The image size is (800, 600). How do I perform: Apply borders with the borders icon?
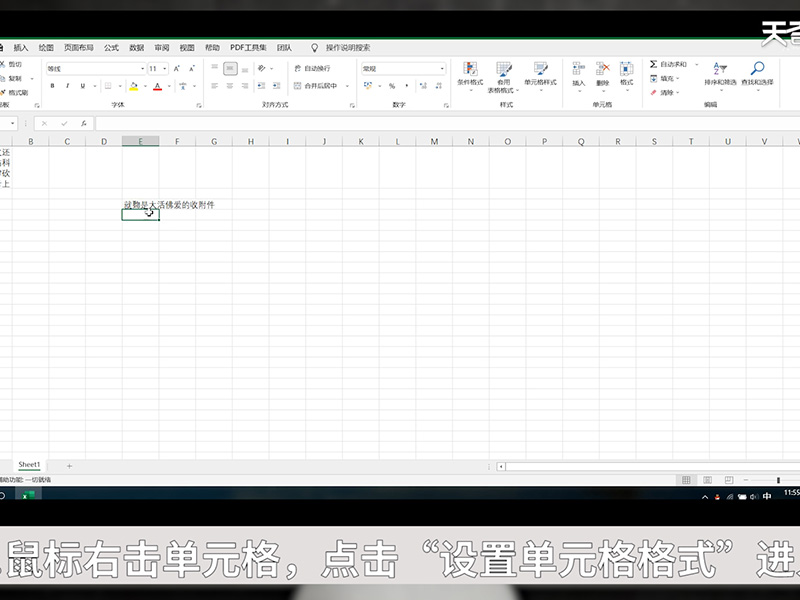(x=108, y=86)
